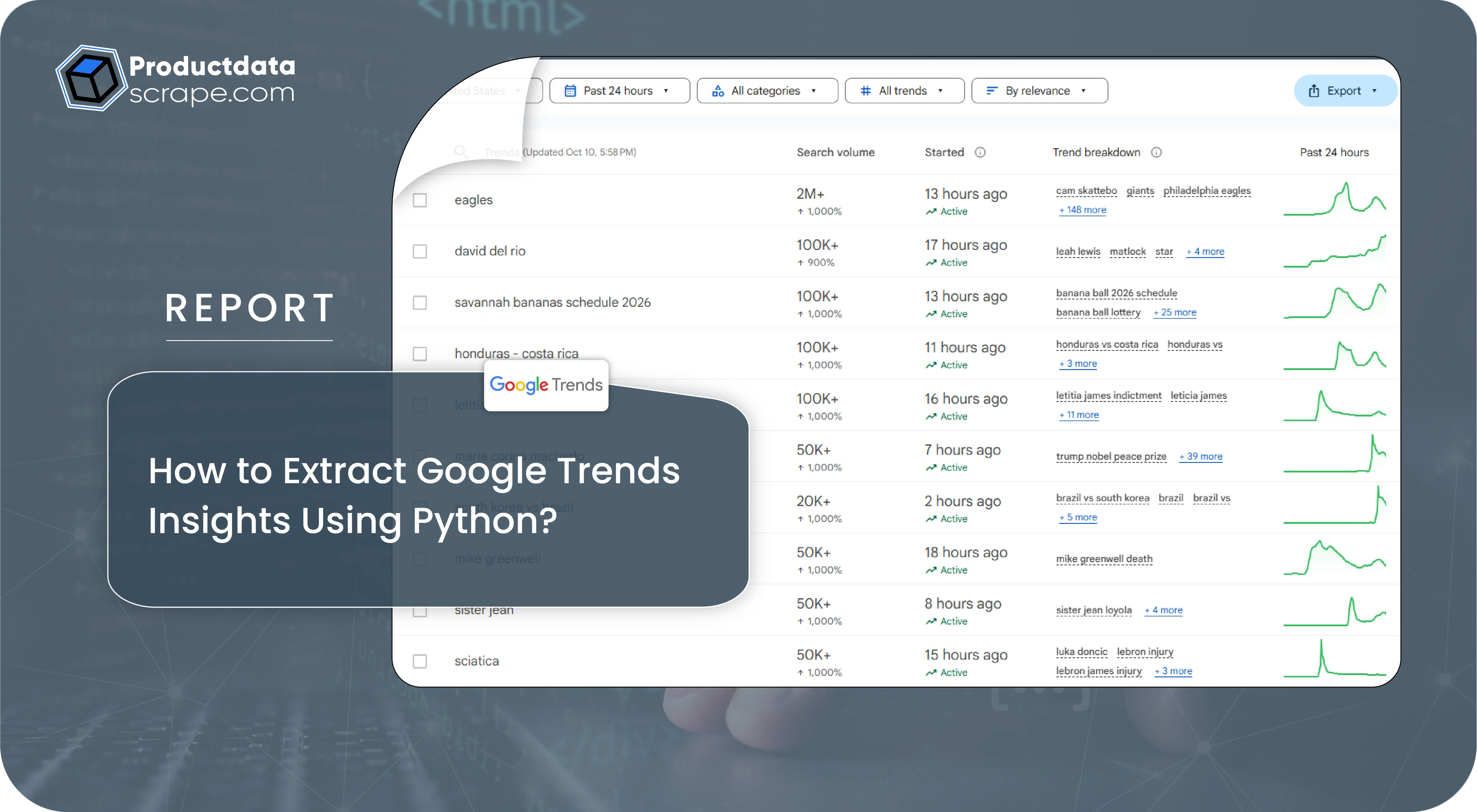Click the search magnifier in the Trends bar

pyautogui.click(x=461, y=151)
